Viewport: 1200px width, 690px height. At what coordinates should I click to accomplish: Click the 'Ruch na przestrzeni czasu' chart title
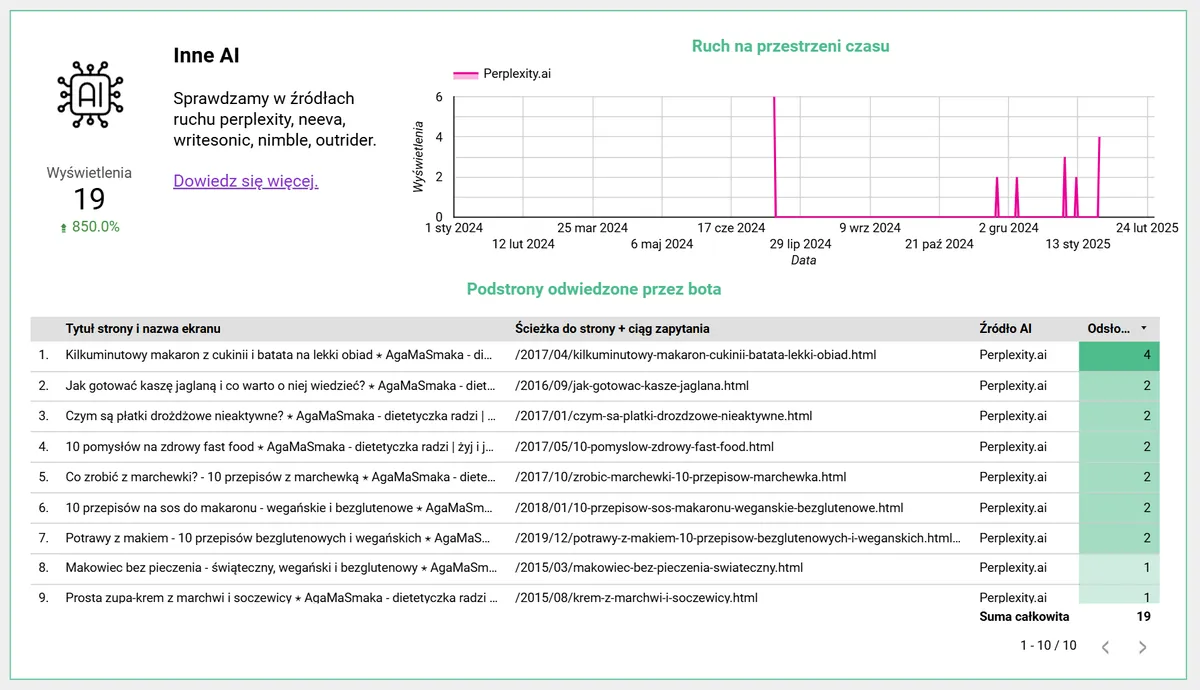pyautogui.click(x=790, y=46)
